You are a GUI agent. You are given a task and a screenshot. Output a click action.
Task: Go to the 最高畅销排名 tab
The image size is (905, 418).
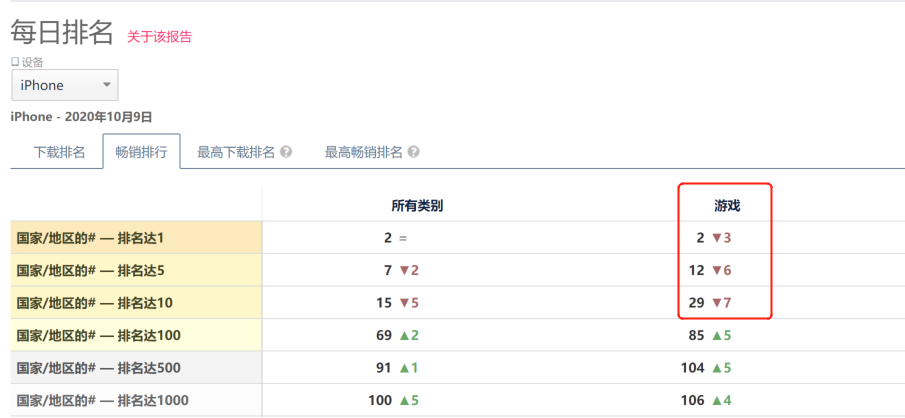(363, 153)
